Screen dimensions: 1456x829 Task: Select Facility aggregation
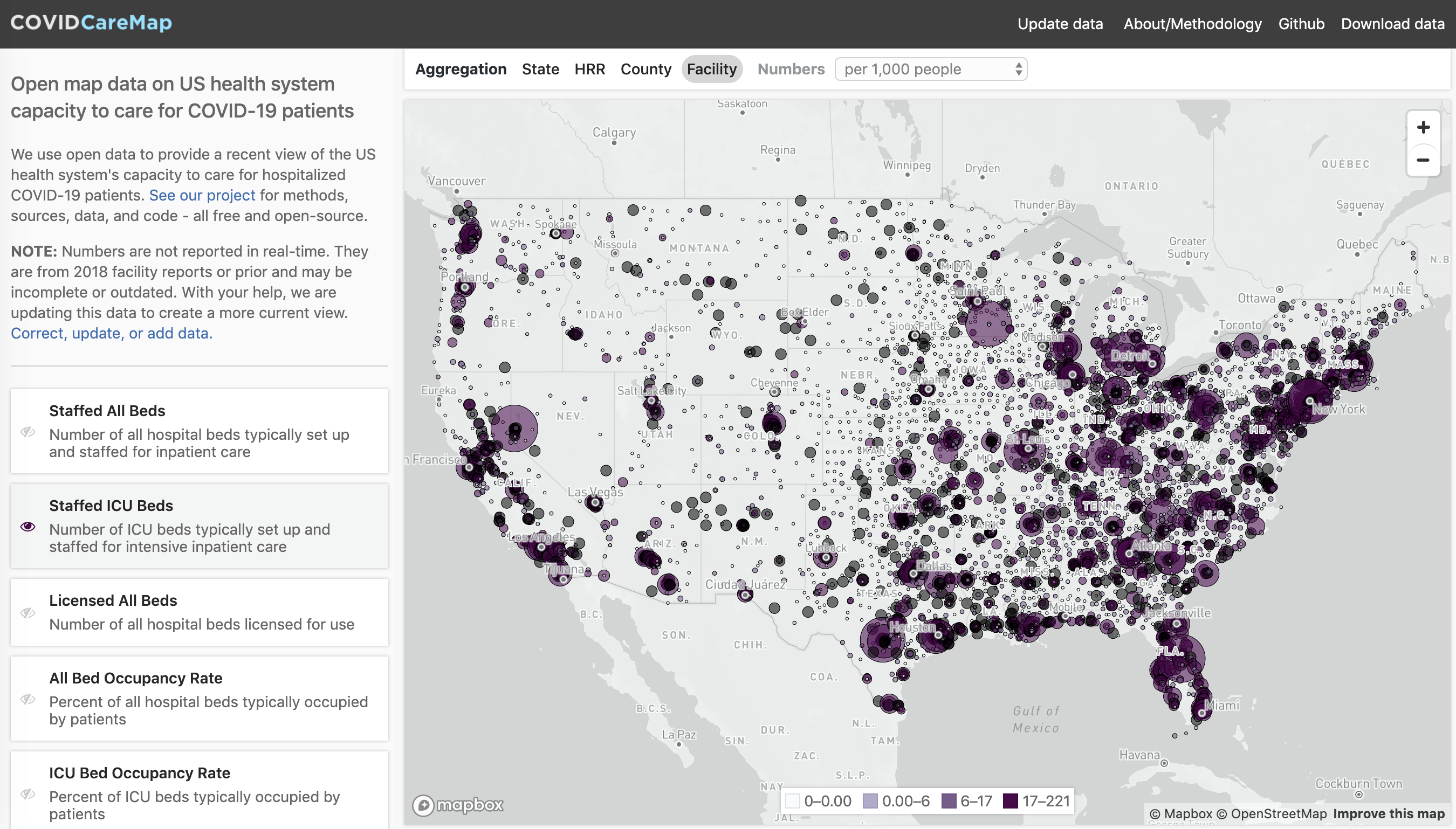(711, 70)
